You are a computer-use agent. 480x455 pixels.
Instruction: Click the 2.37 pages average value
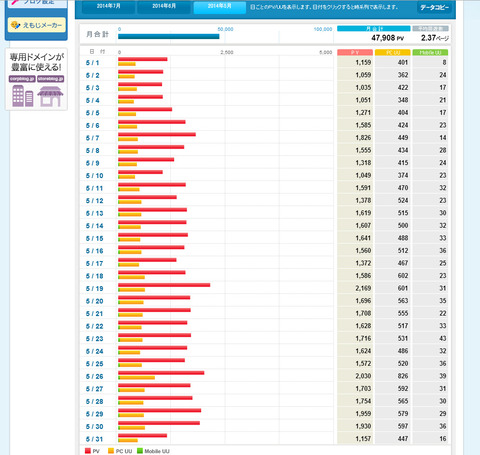click(x=434, y=38)
